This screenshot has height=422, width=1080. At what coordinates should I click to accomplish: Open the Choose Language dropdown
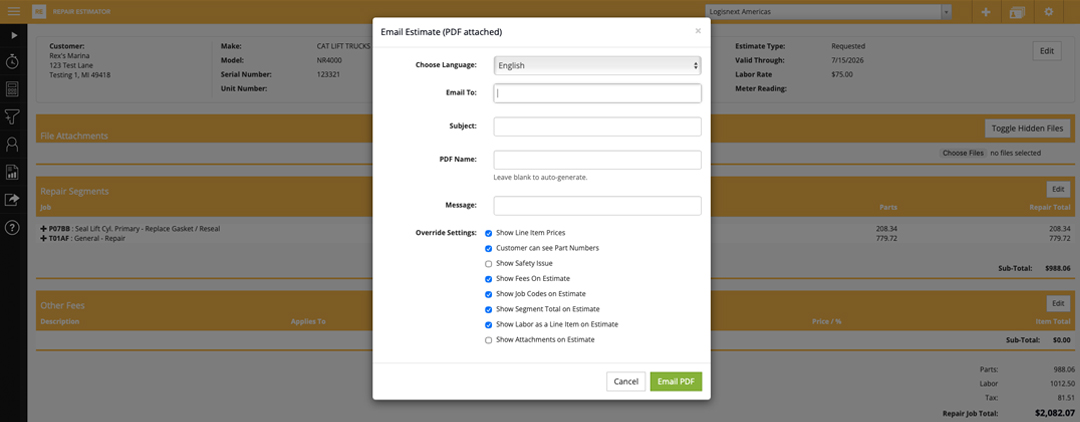(x=597, y=65)
